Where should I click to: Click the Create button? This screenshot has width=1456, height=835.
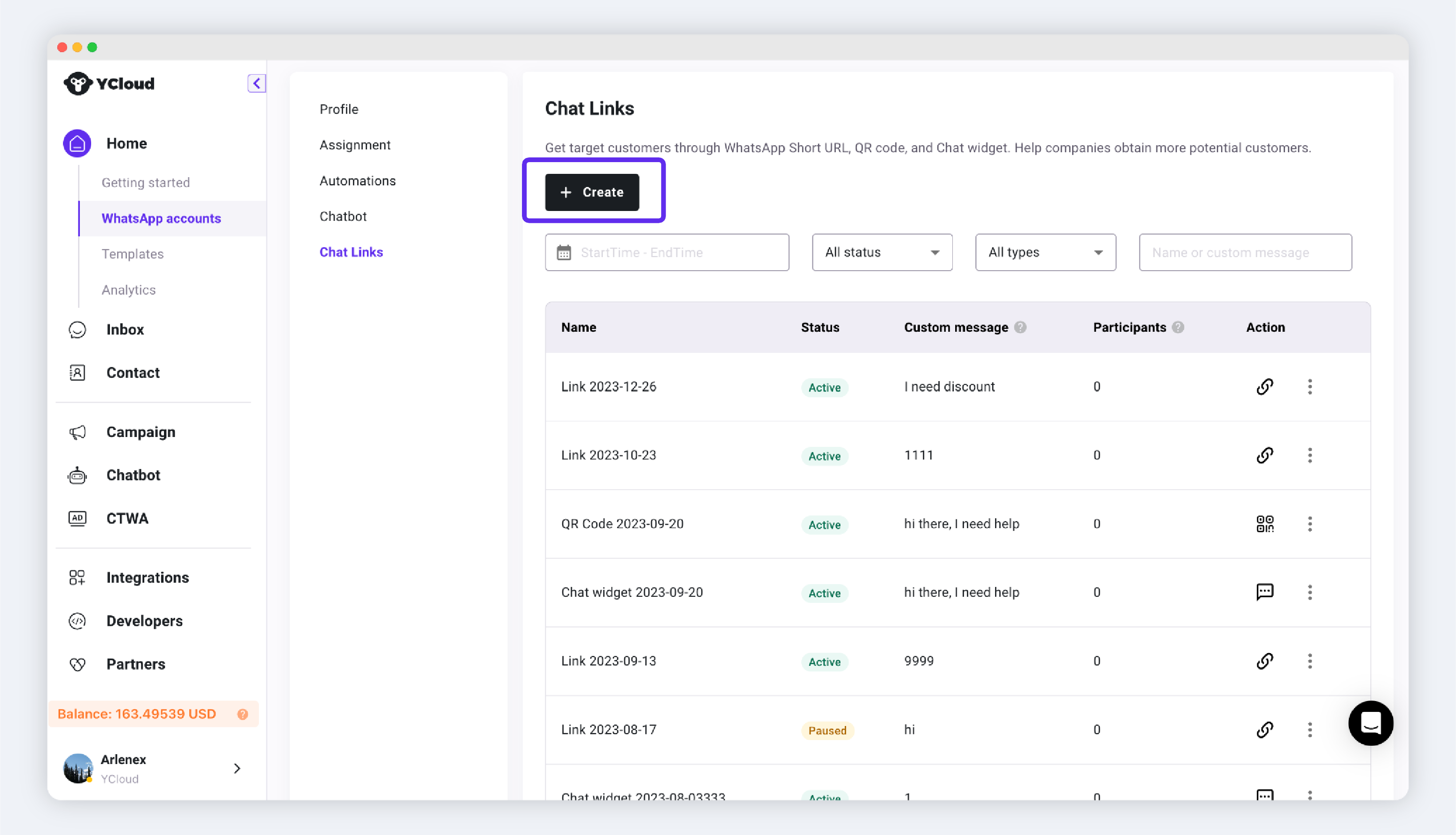[592, 192]
